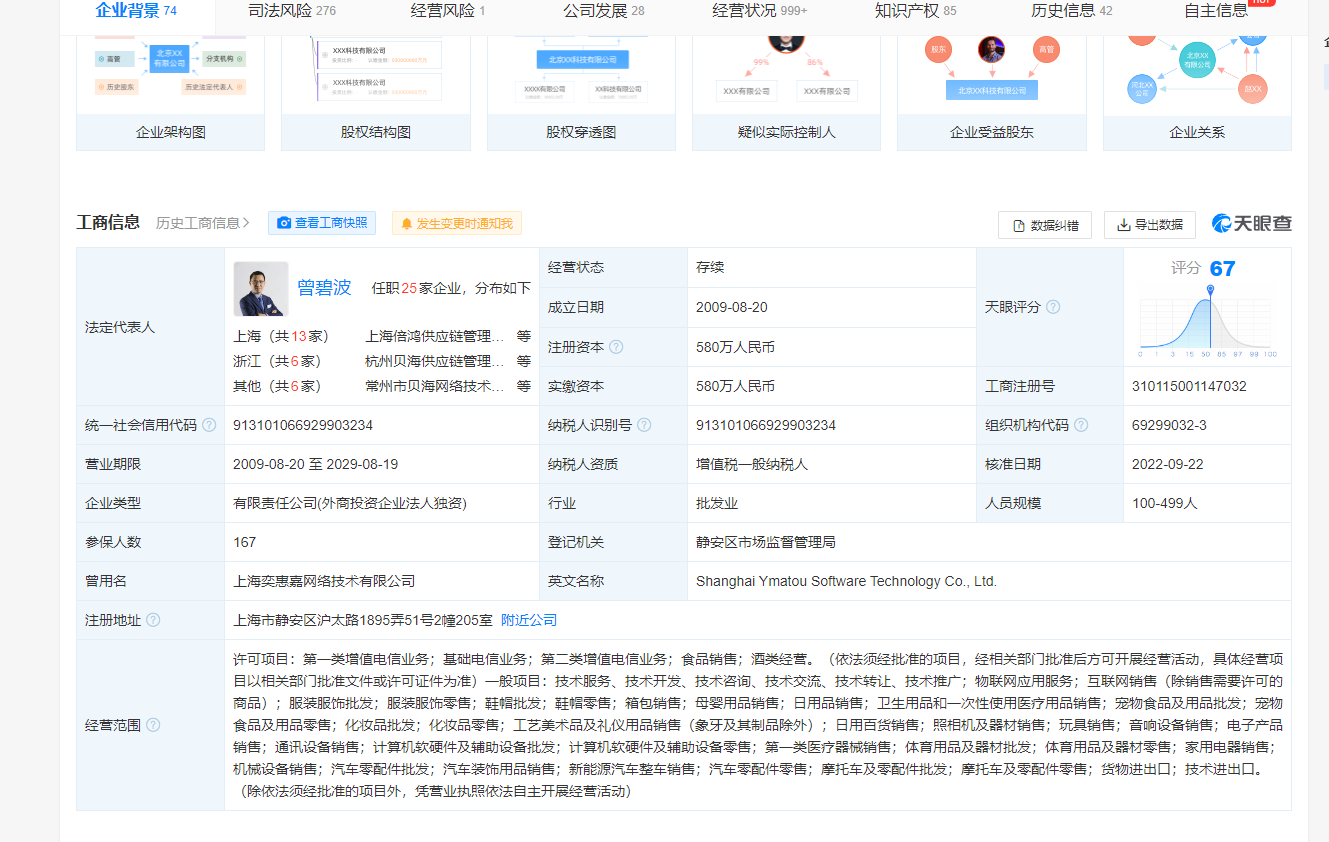Expand the 上海 companies list via 等

(523, 336)
